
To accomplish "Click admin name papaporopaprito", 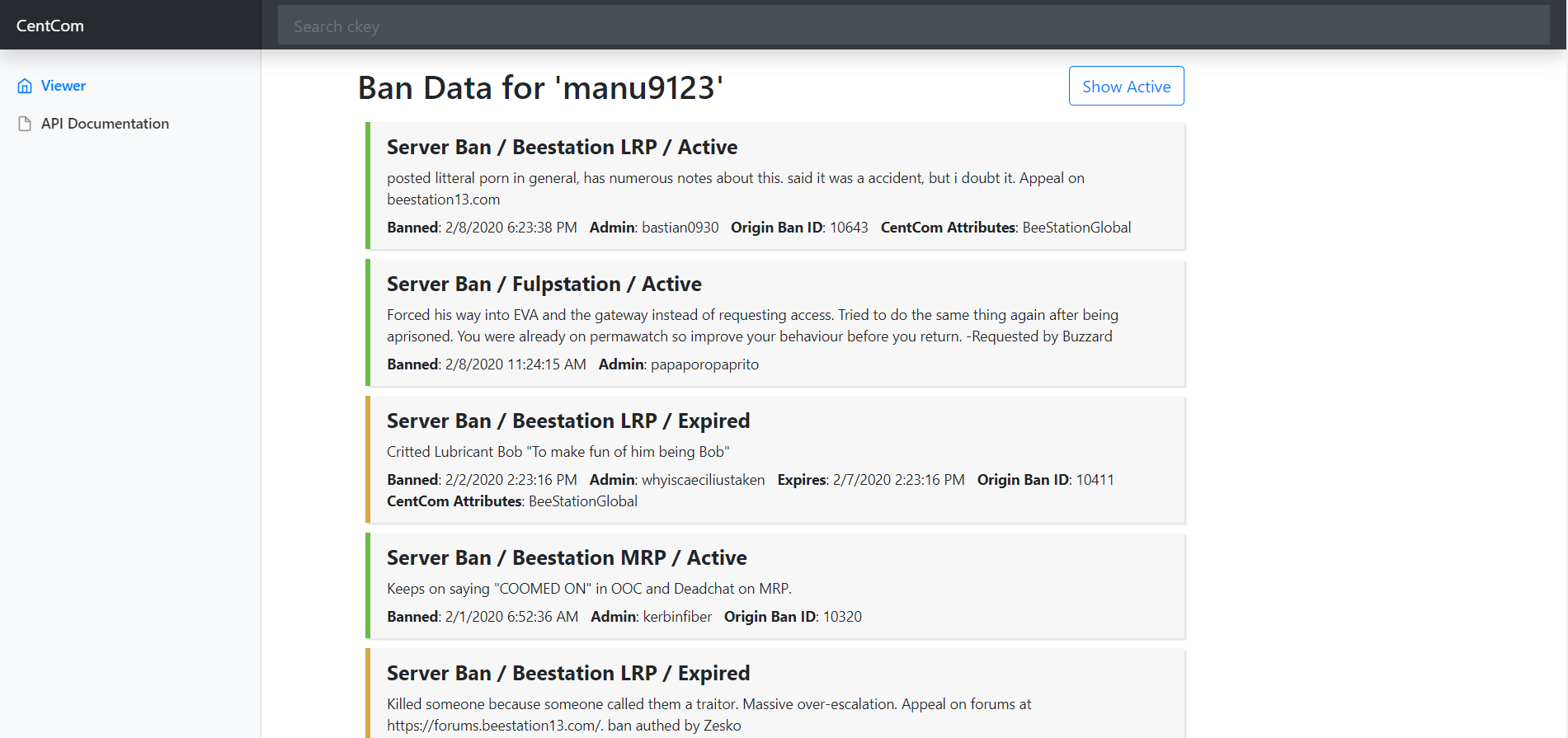I will click(704, 364).
